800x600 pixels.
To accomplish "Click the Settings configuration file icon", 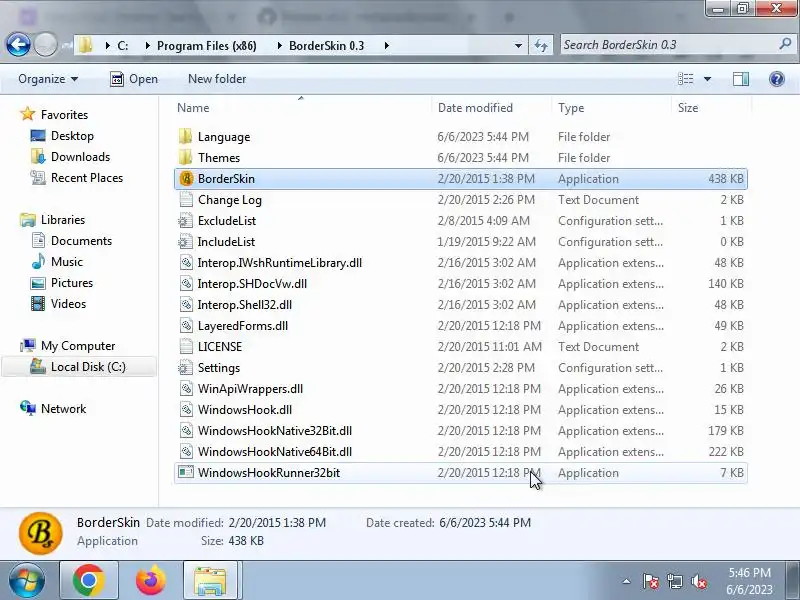I will (186, 367).
